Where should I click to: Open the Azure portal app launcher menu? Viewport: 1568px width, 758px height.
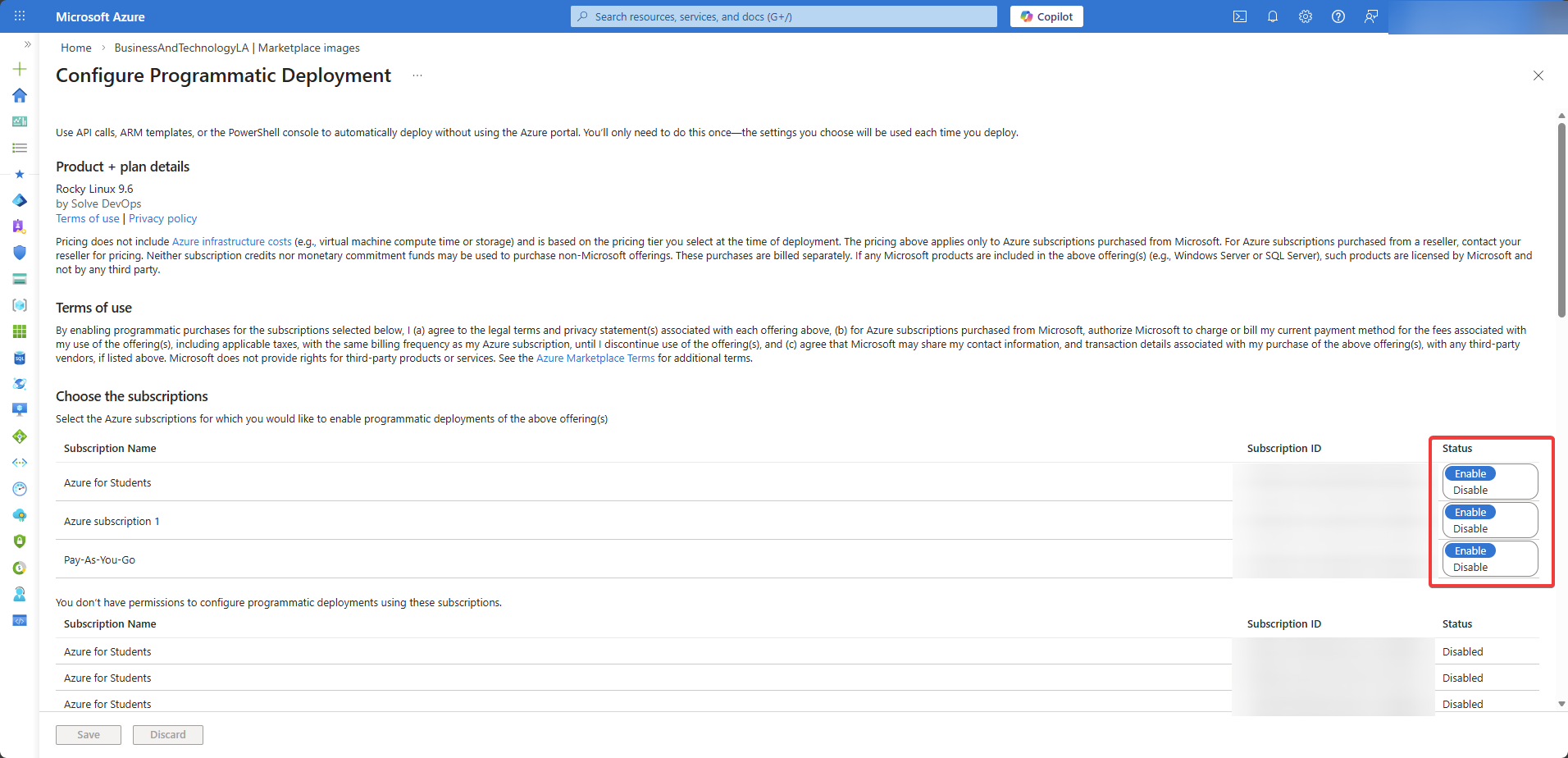(x=20, y=16)
